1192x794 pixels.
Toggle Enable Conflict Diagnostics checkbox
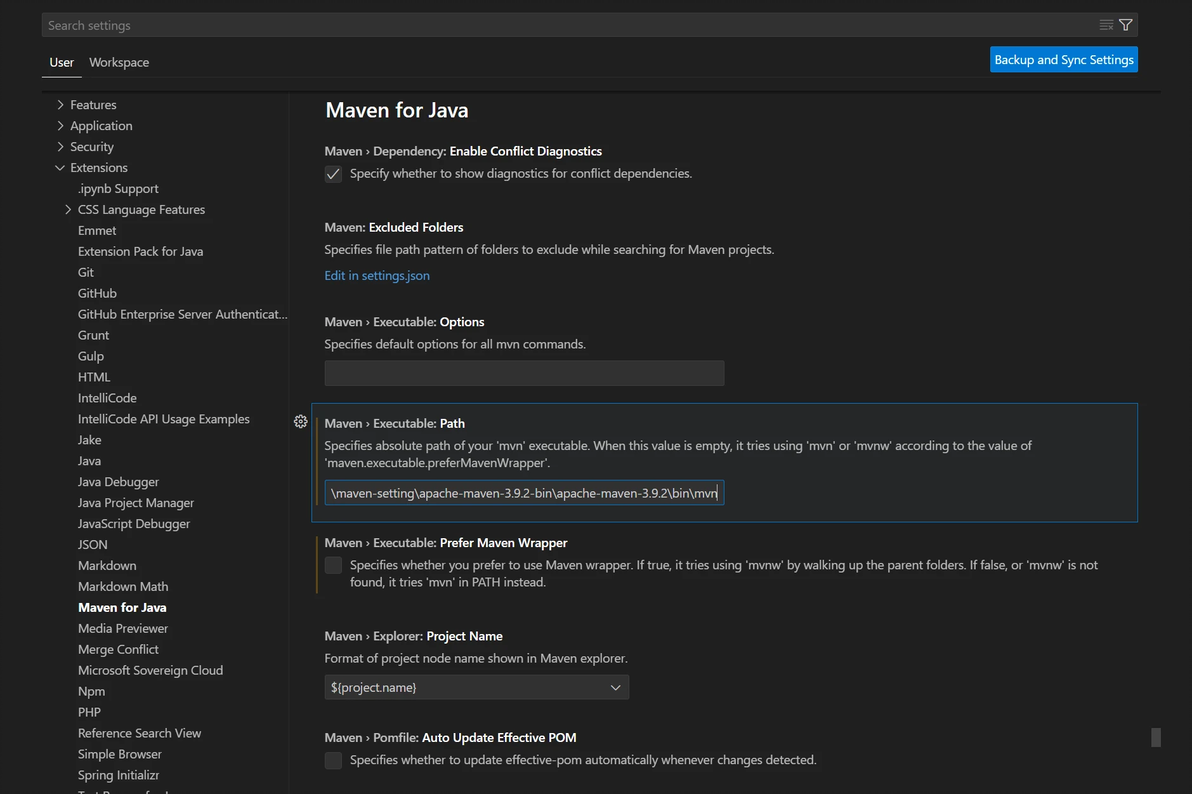[x=334, y=174]
